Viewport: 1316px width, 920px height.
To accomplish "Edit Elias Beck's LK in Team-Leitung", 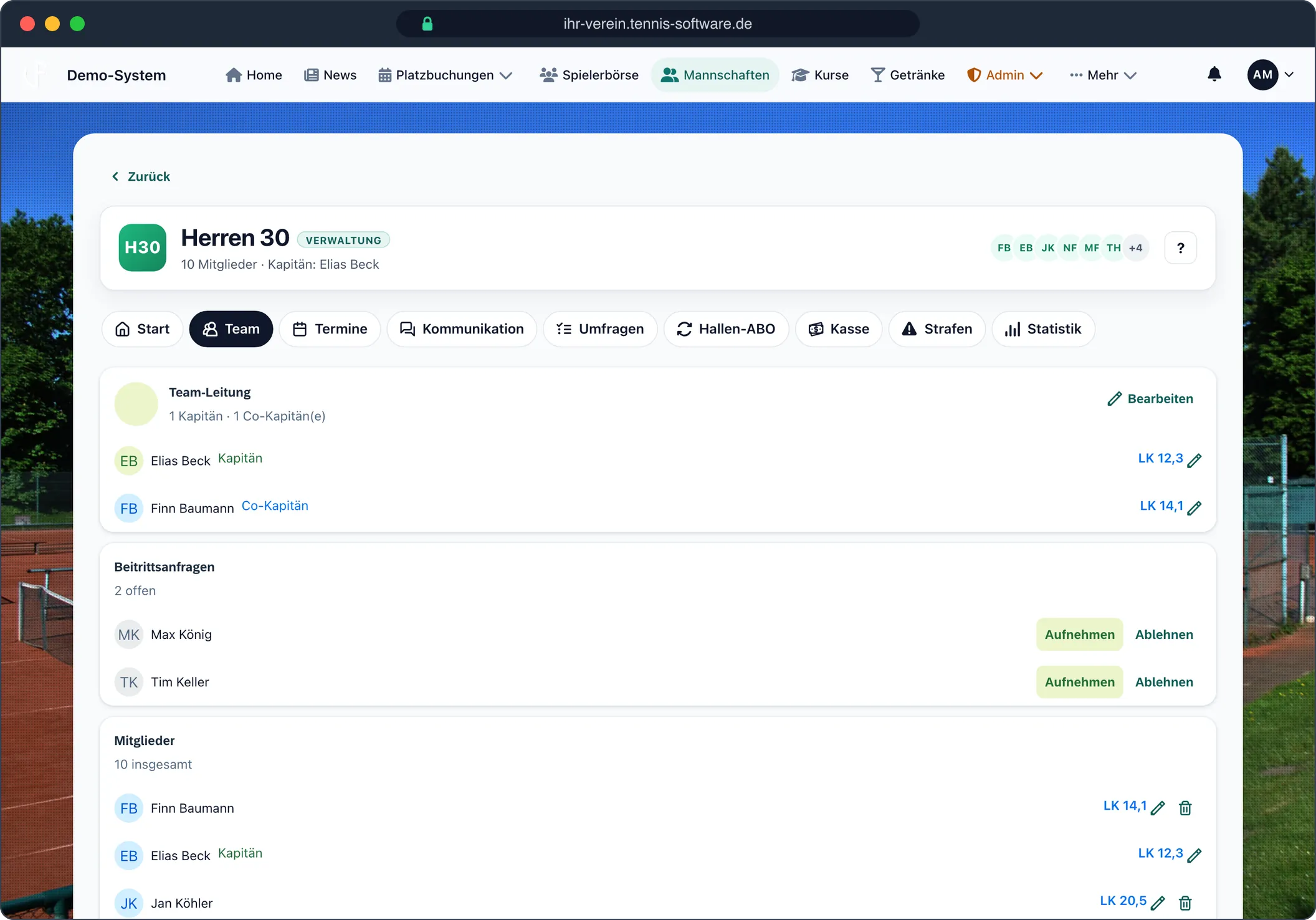I will [1194, 461].
